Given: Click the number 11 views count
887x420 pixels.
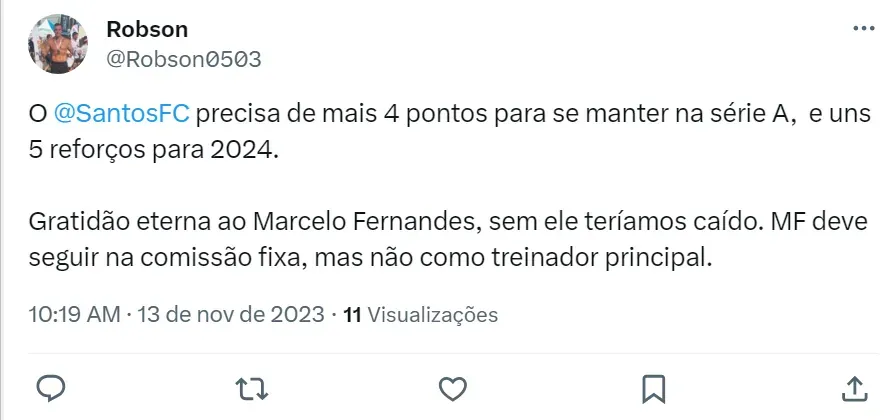Looking at the screenshot, I should (x=352, y=314).
